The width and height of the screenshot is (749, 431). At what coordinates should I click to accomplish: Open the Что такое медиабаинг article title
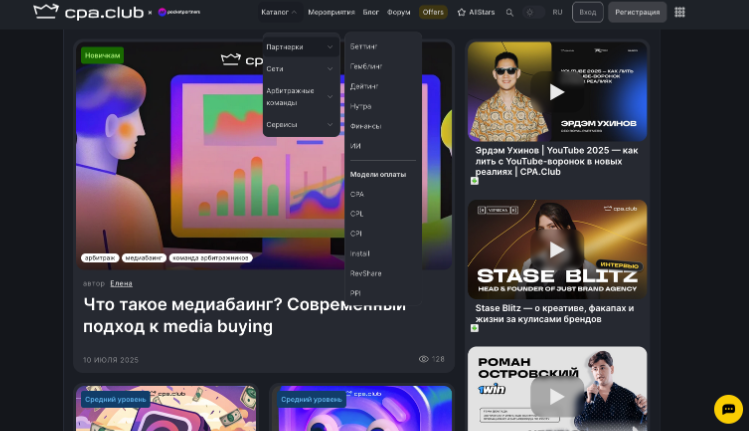pos(244,315)
